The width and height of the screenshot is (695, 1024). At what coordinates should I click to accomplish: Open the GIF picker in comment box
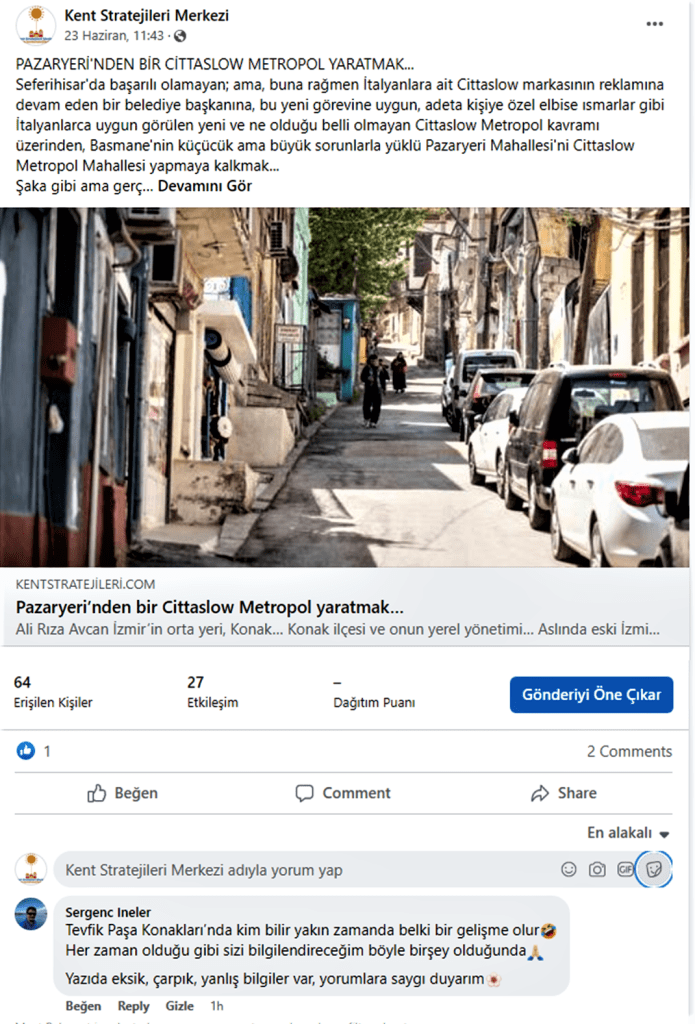point(625,869)
